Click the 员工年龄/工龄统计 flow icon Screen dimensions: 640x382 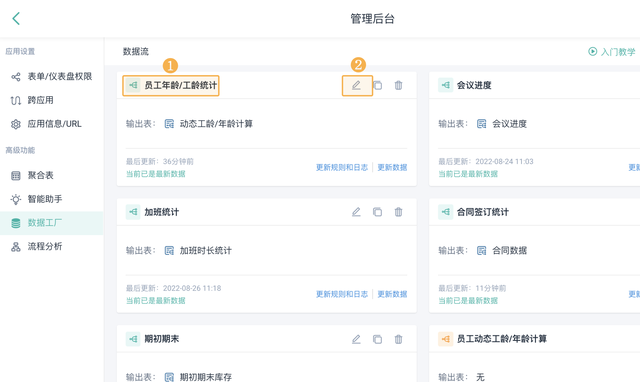tap(133, 85)
